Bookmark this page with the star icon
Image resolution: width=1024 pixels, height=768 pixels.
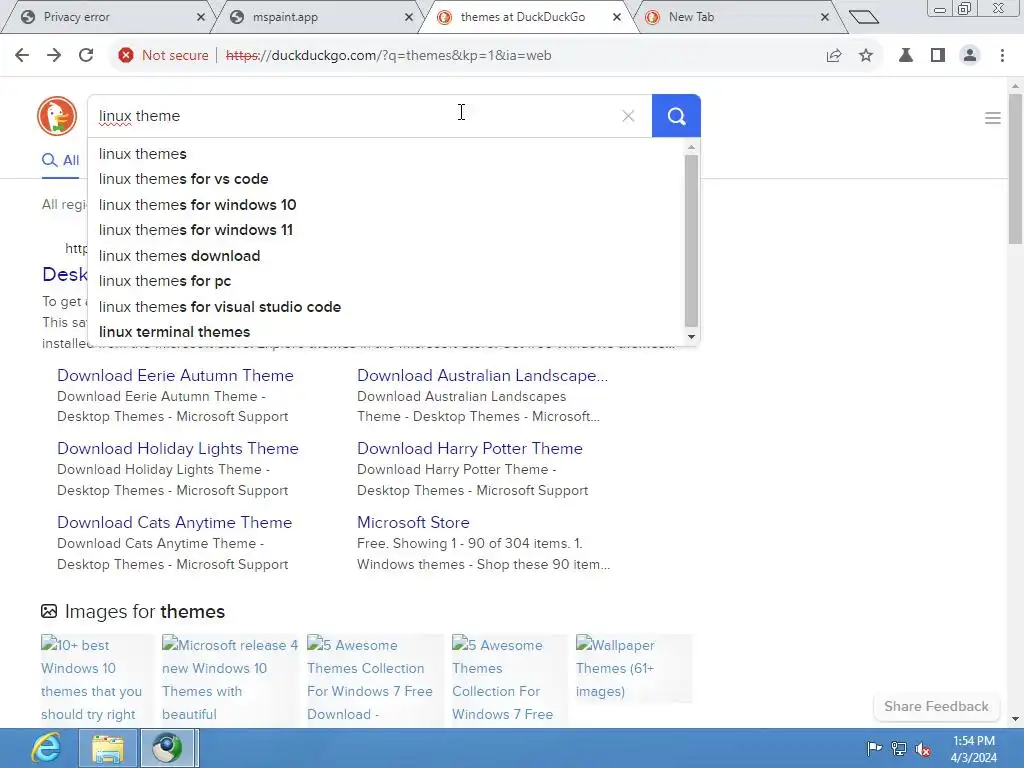[866, 56]
